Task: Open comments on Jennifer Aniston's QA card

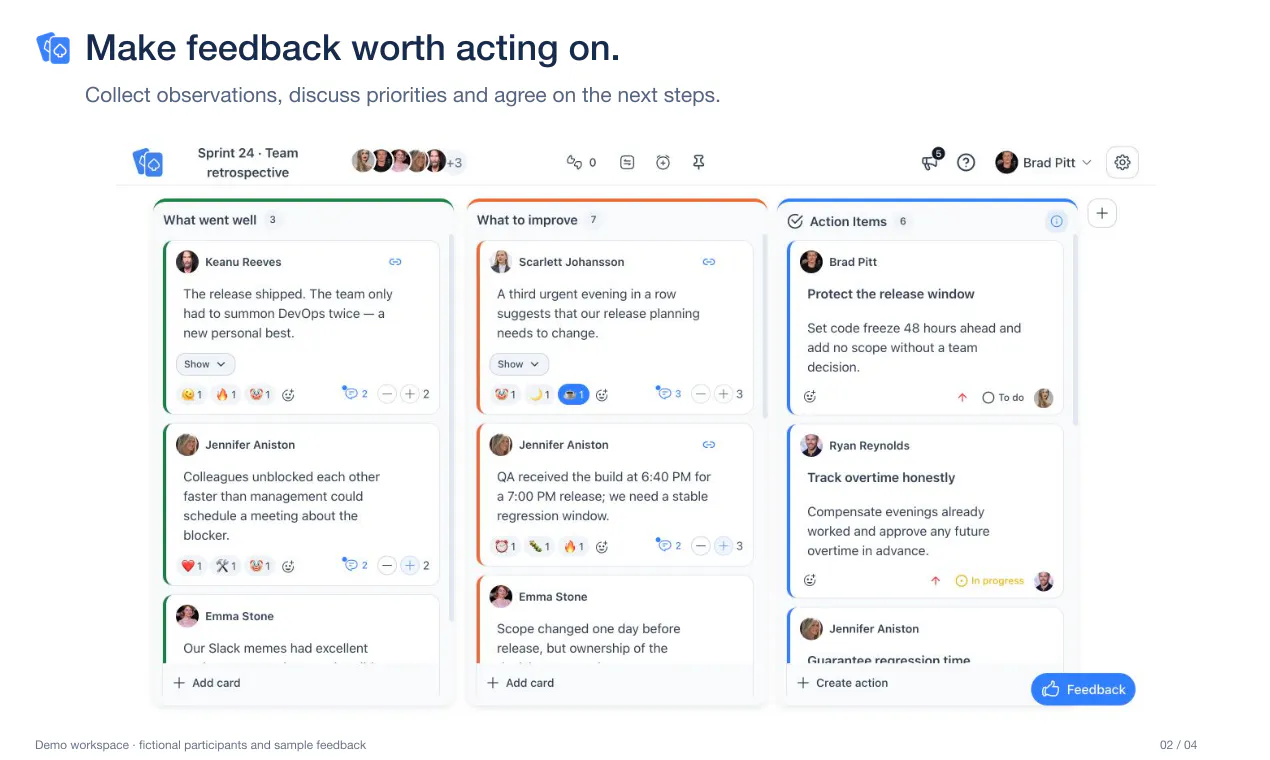Action: [669, 546]
